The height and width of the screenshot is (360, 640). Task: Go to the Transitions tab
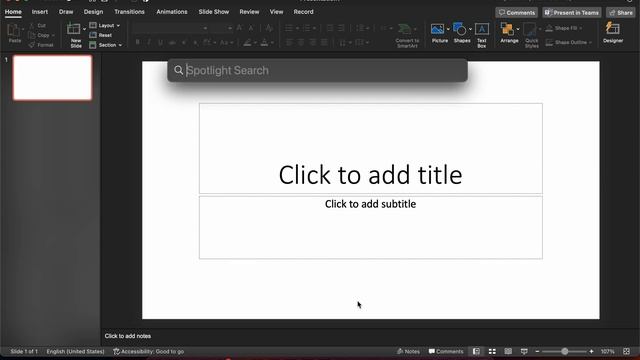click(129, 12)
